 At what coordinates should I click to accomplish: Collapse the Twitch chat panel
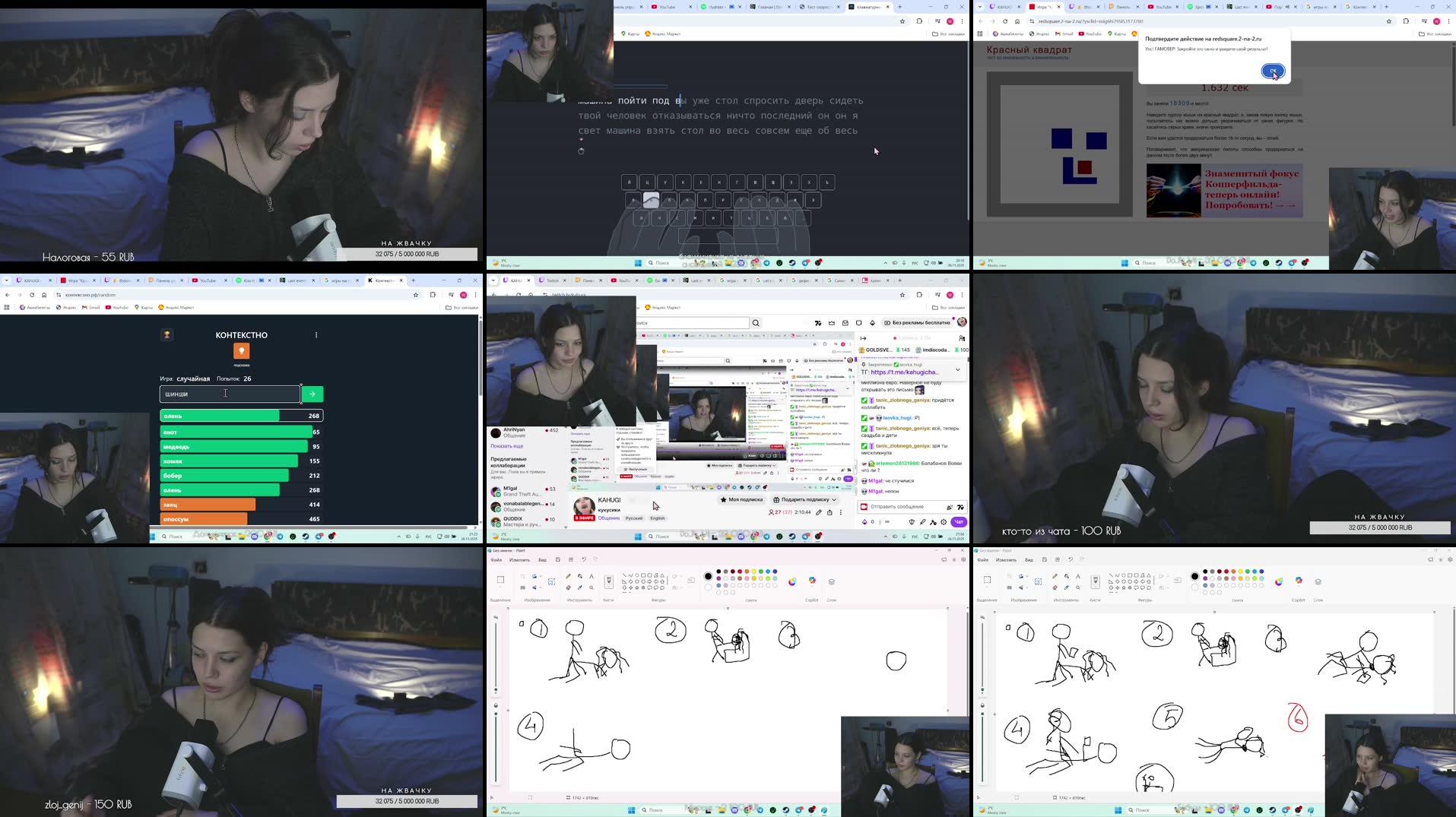tap(863, 339)
